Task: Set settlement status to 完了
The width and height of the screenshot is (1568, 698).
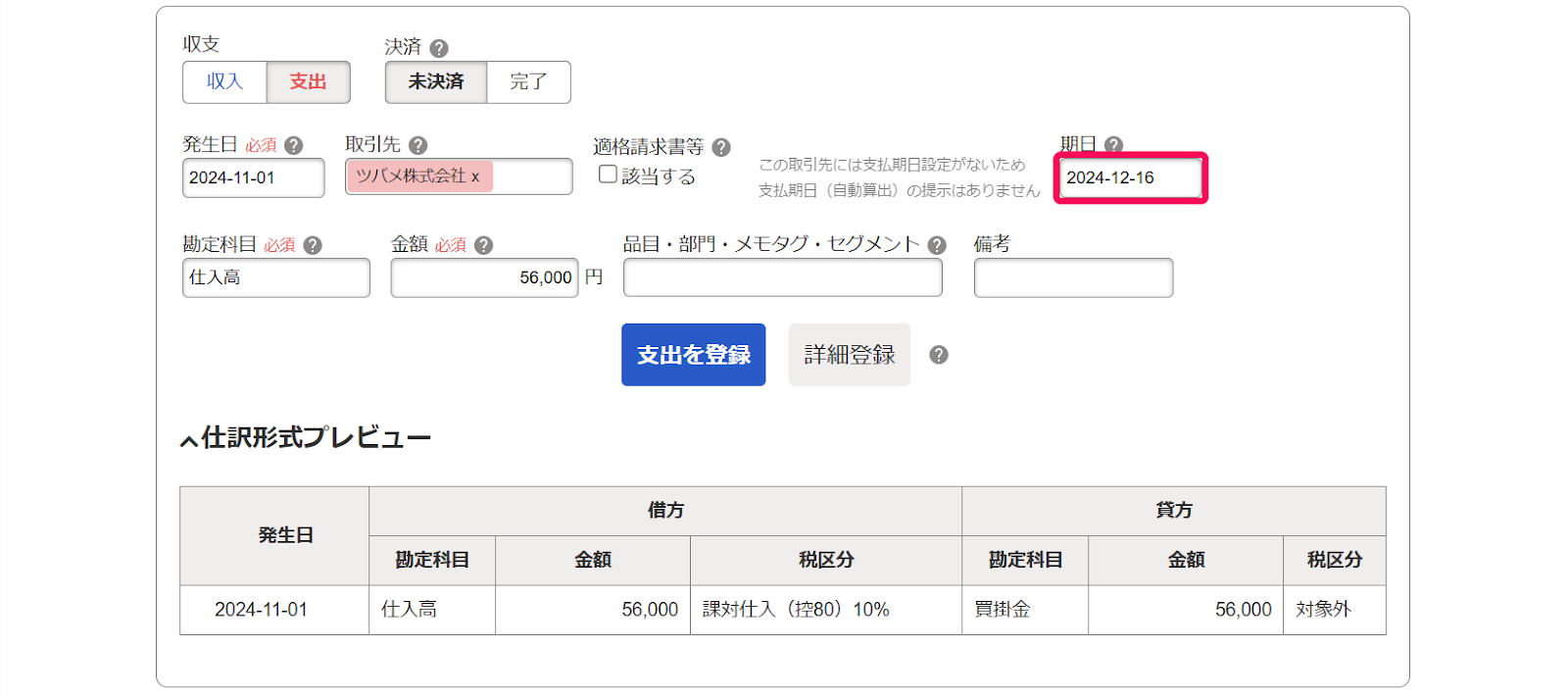Action: [x=528, y=82]
